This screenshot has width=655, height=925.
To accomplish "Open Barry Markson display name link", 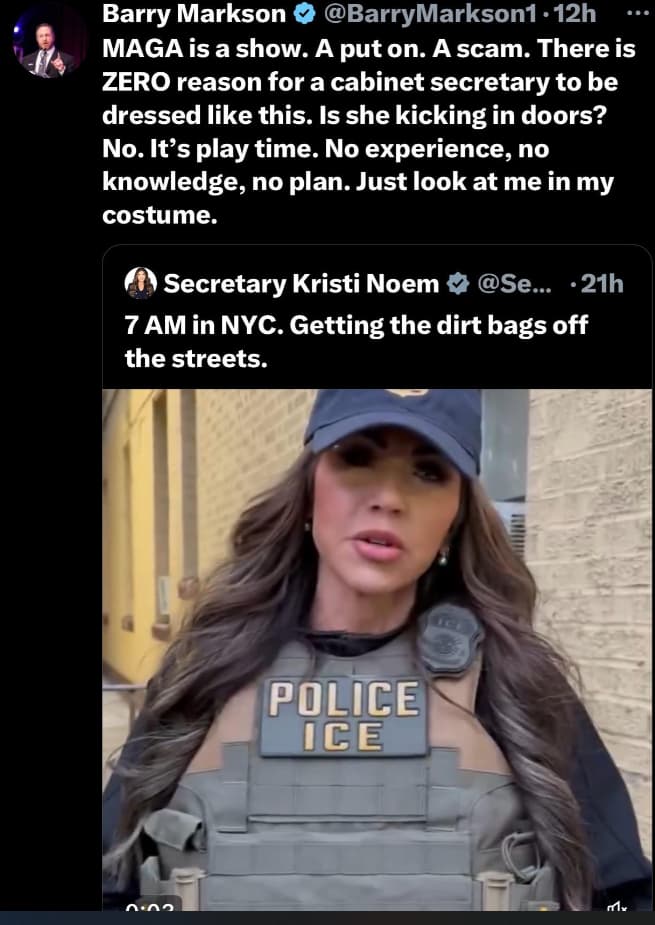I will pyautogui.click(x=194, y=14).
